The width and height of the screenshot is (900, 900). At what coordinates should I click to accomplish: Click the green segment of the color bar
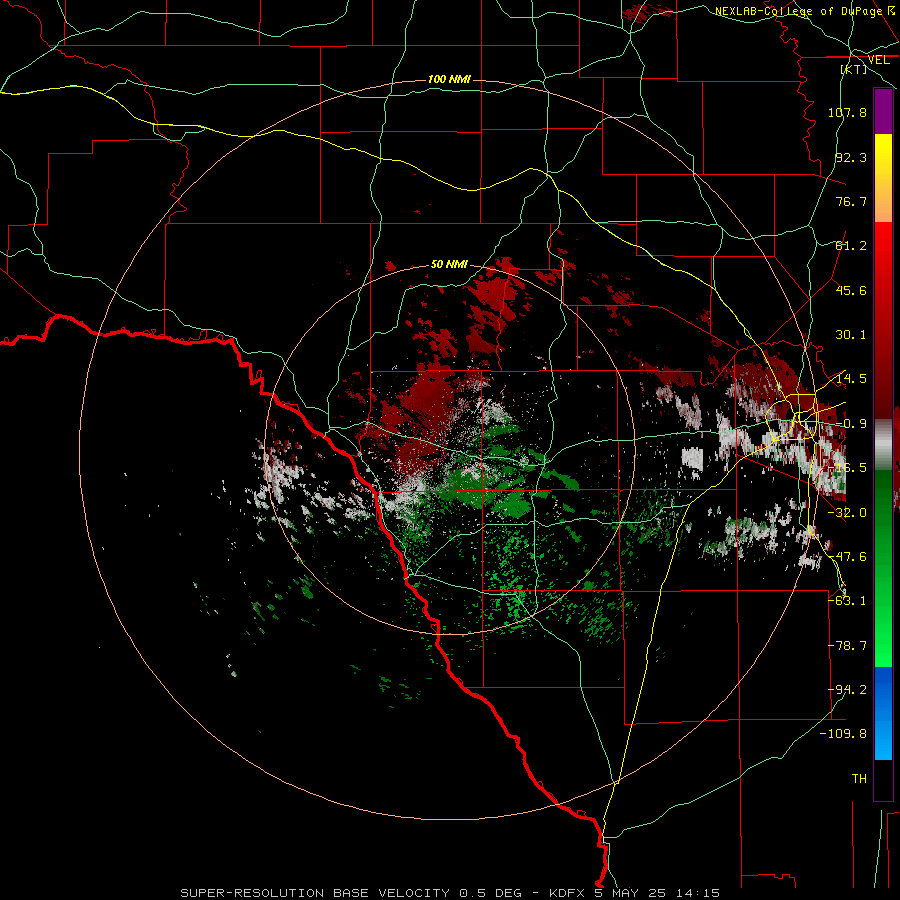(x=883, y=568)
